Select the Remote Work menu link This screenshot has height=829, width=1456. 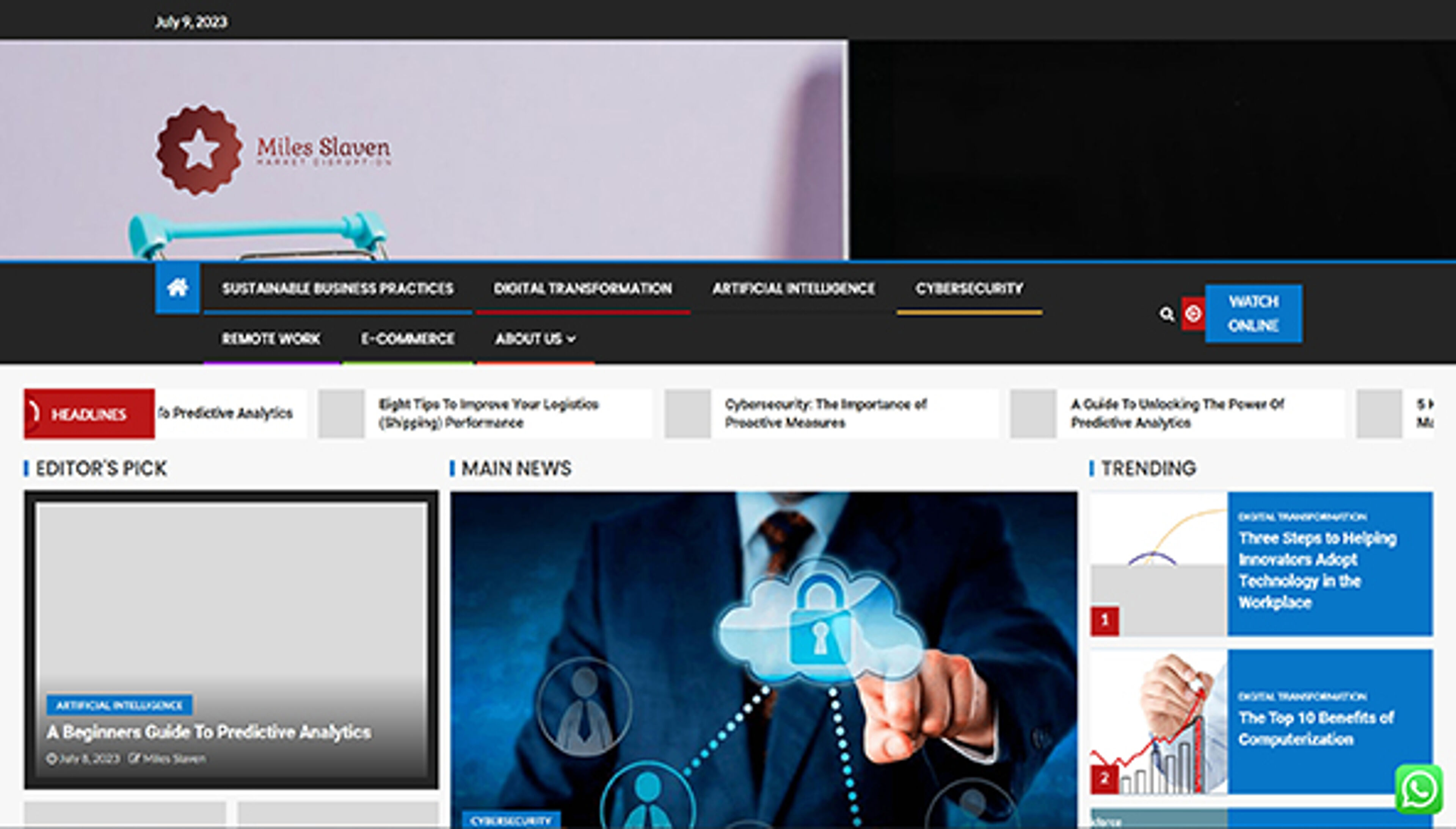click(x=271, y=339)
